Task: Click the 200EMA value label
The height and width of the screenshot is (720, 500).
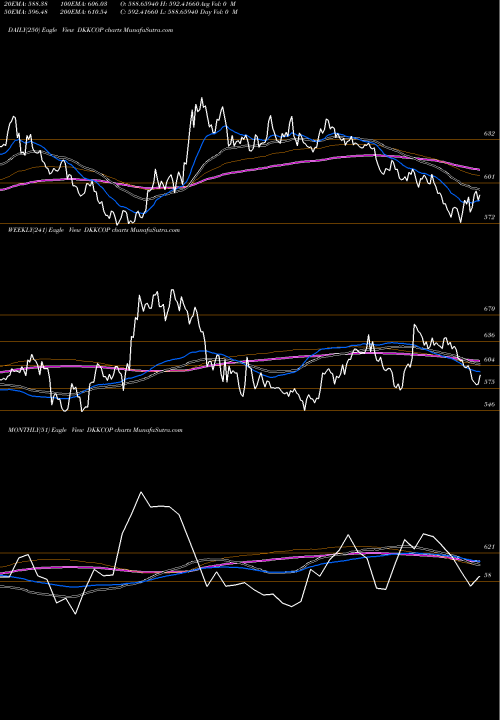Action: [86, 12]
